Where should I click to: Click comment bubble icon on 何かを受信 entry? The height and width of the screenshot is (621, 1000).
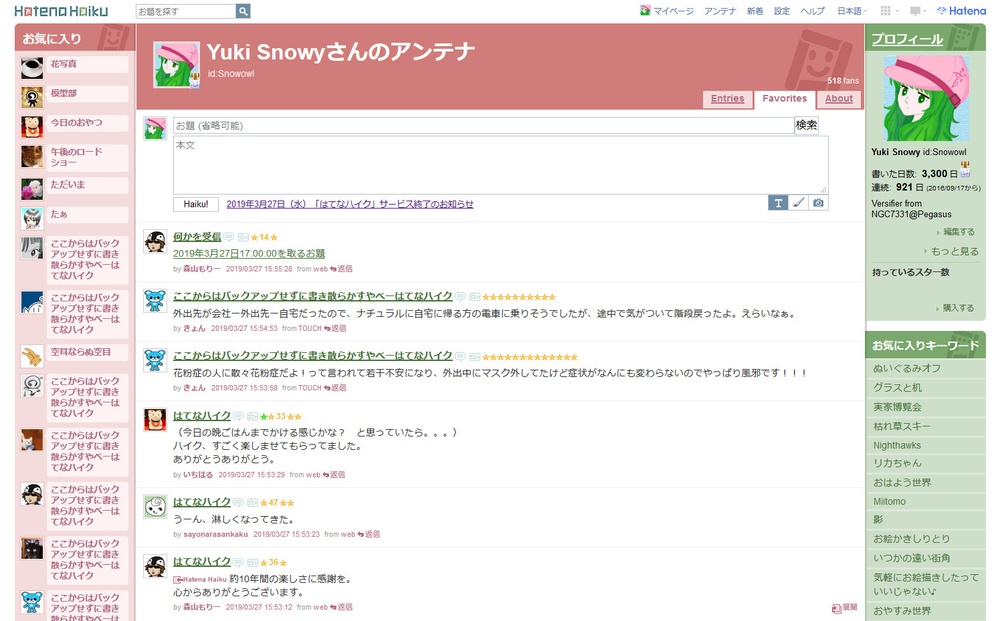228,237
